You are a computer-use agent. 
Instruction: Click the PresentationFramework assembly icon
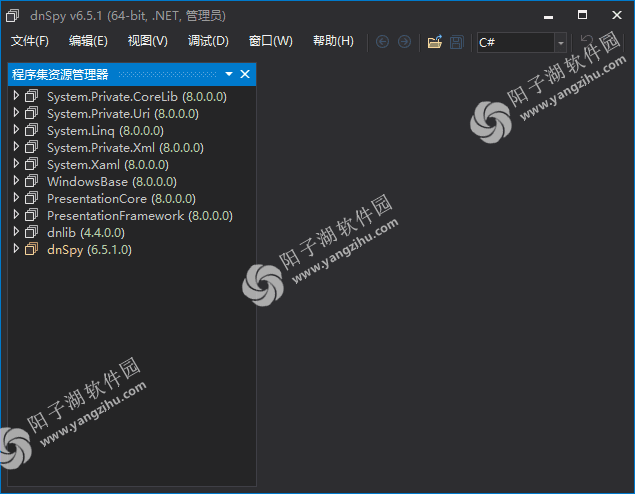[x=32, y=215]
